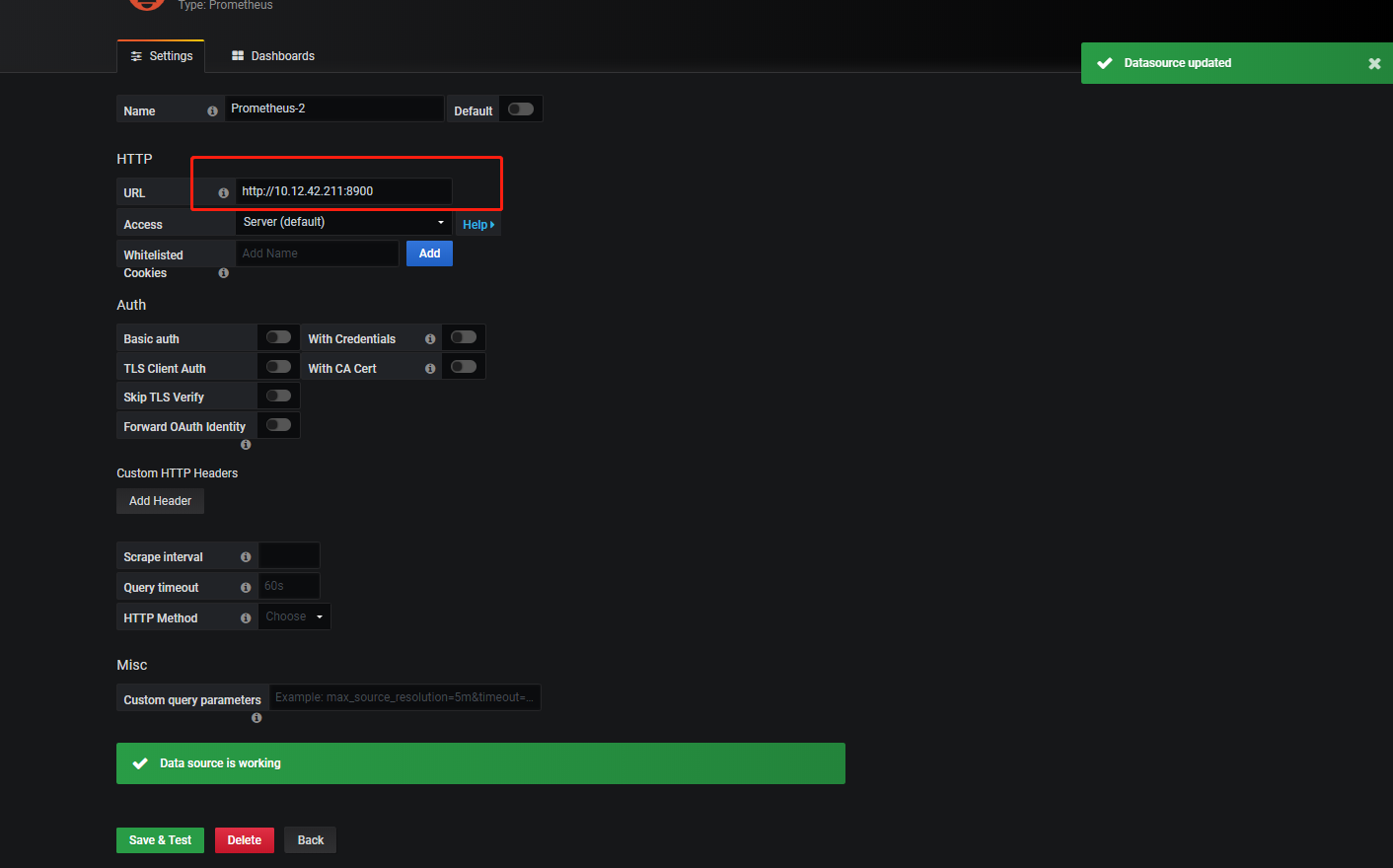Open the HTTP Method dropdown
The height and width of the screenshot is (868, 1393).
click(294, 616)
